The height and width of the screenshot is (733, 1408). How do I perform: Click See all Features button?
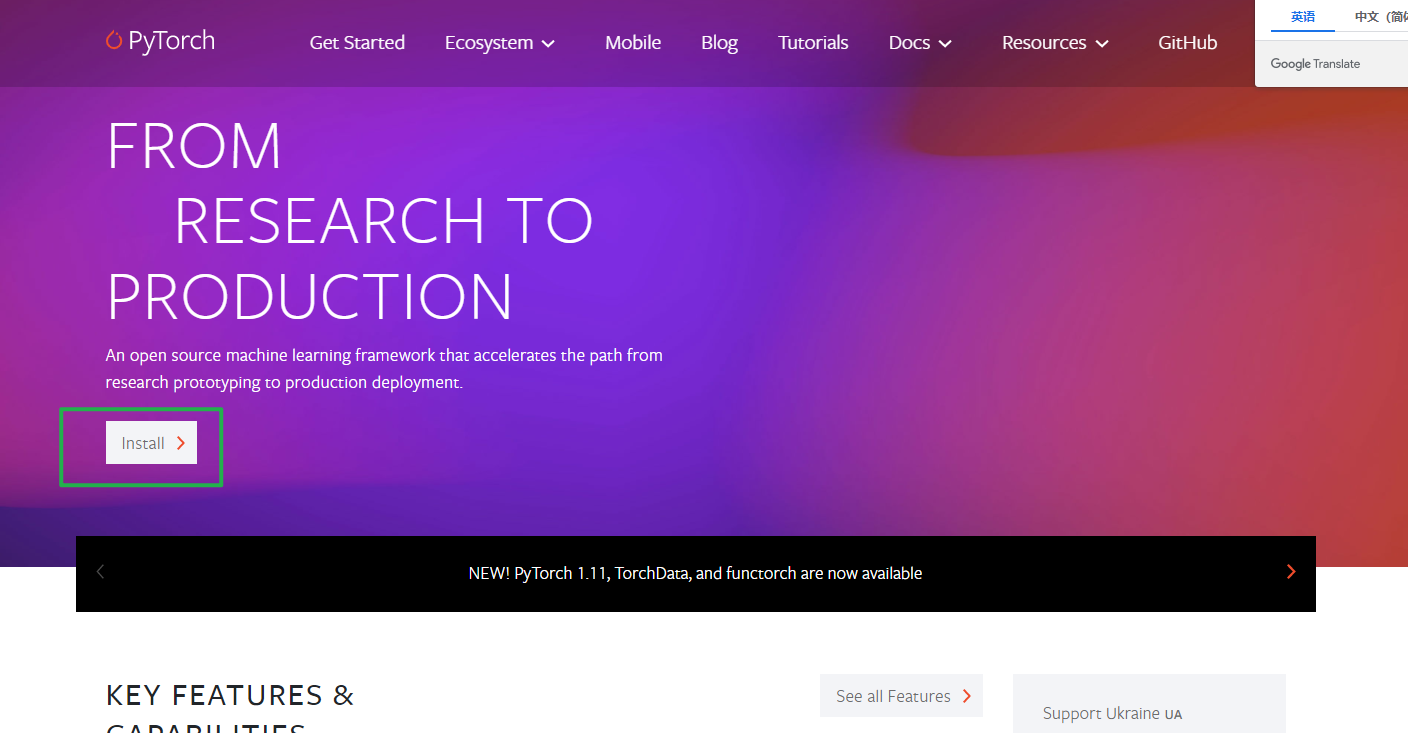point(901,696)
